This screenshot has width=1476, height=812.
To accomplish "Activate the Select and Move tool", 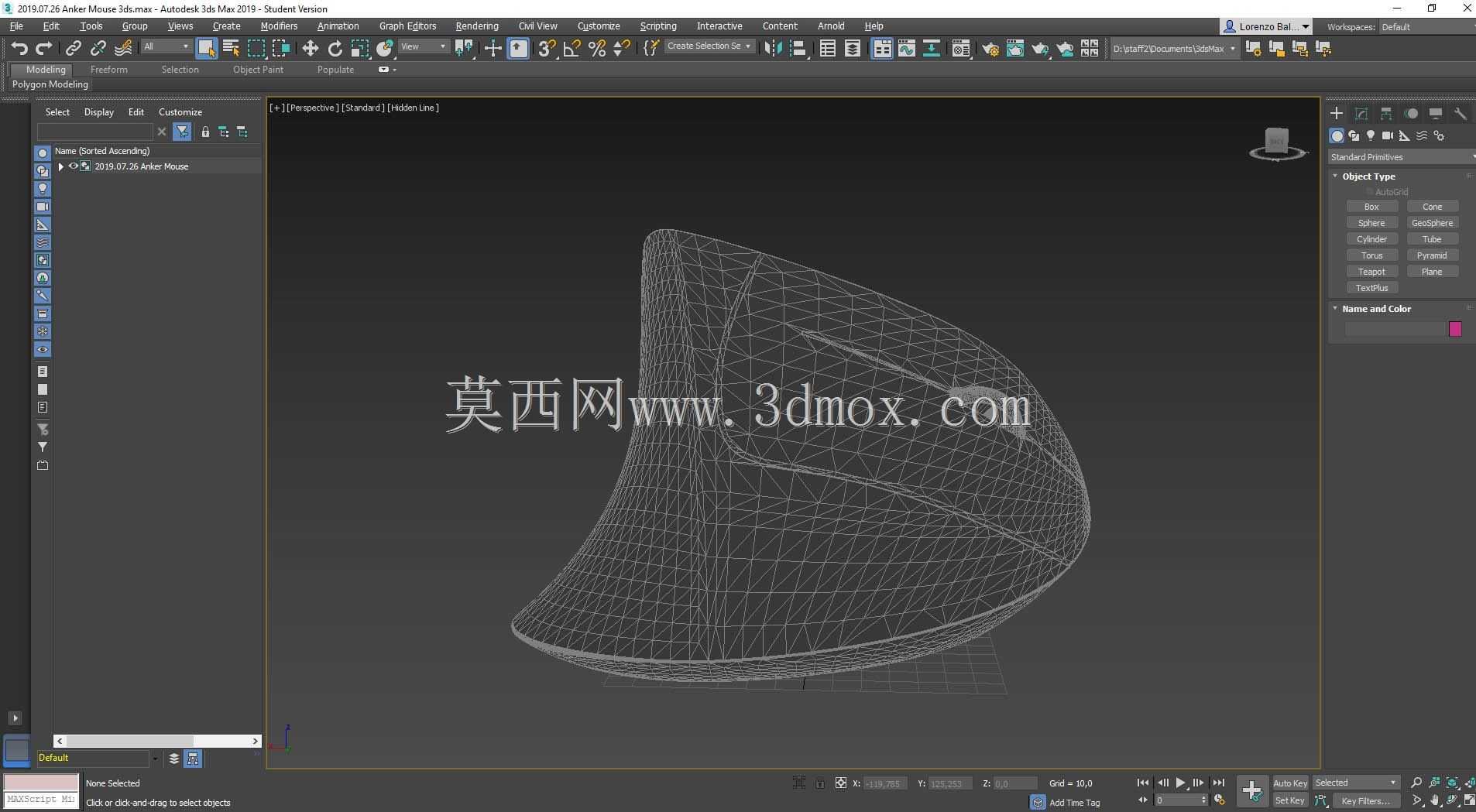I will tap(310, 48).
